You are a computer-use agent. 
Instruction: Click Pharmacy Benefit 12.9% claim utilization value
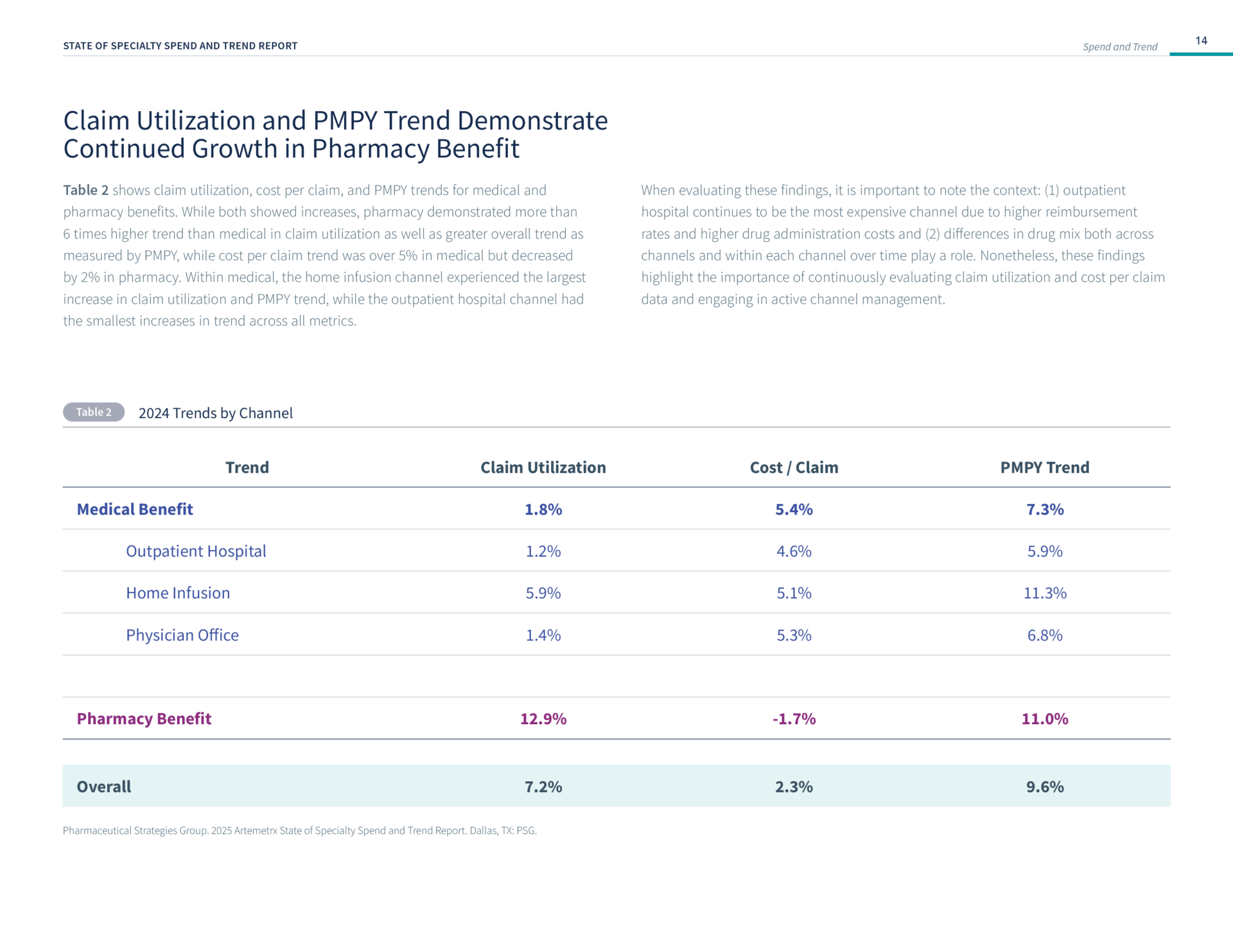tap(543, 719)
